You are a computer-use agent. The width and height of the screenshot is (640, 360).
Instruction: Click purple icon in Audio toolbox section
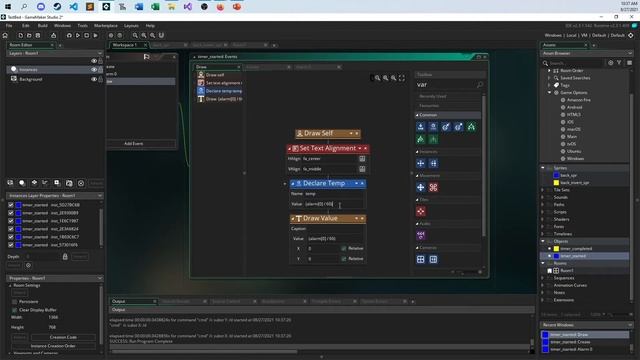(421, 235)
